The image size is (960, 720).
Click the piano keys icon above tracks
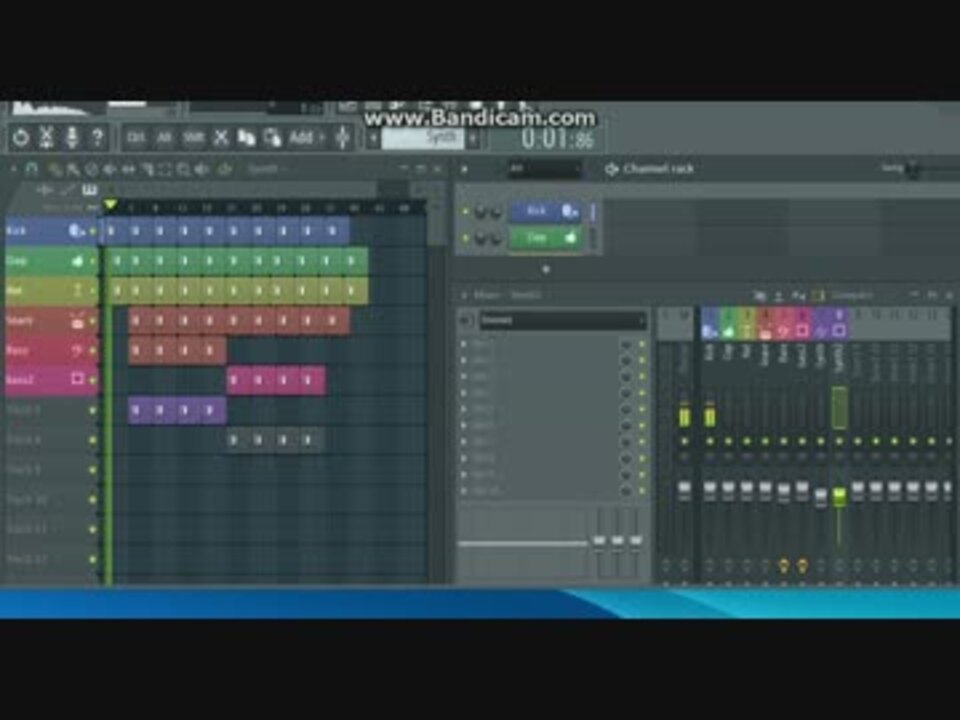point(89,190)
